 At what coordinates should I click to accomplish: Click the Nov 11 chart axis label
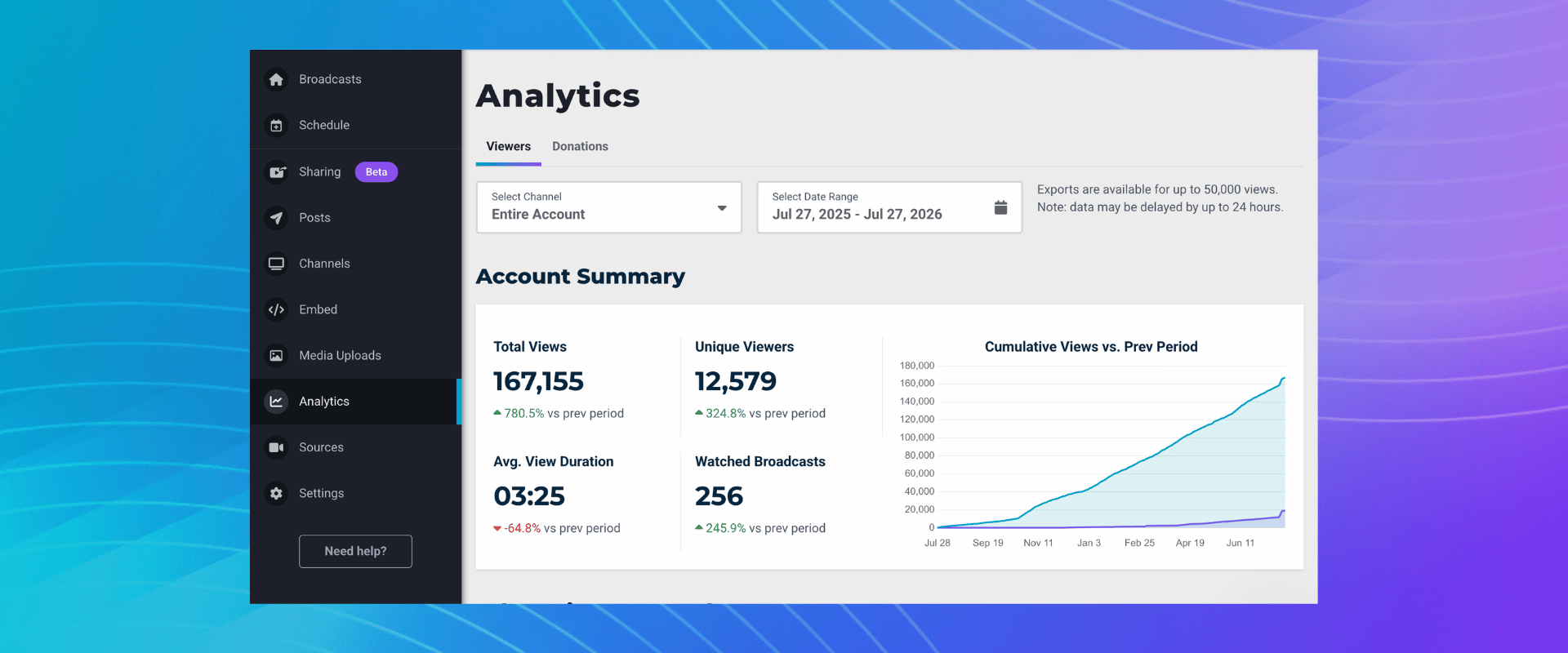tap(1038, 543)
